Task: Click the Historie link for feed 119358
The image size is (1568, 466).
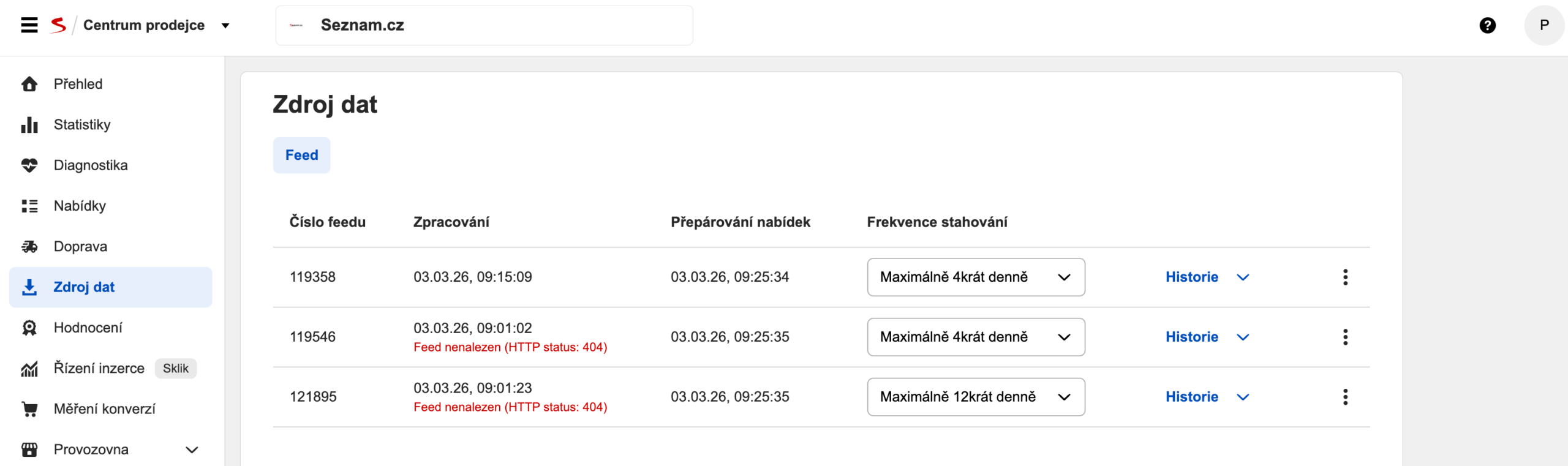Action: coord(1191,277)
